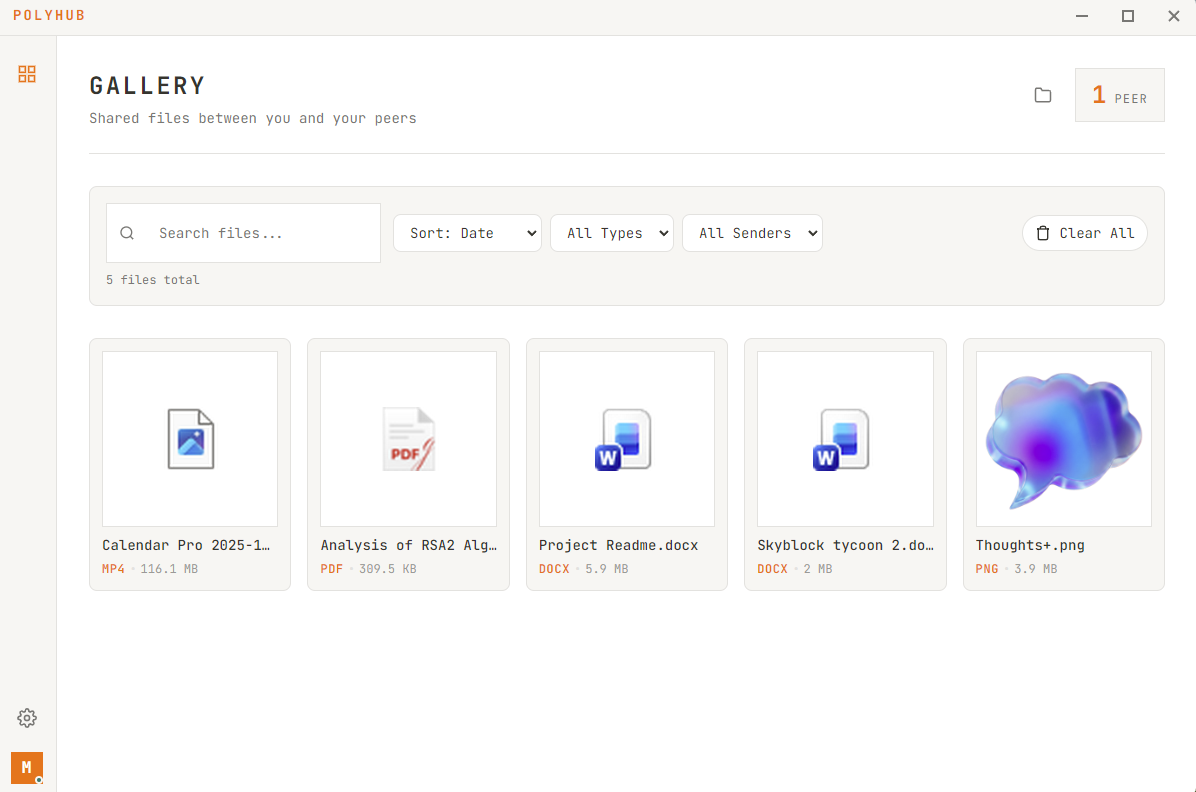
Task: Click the Clear All button
Action: point(1085,233)
